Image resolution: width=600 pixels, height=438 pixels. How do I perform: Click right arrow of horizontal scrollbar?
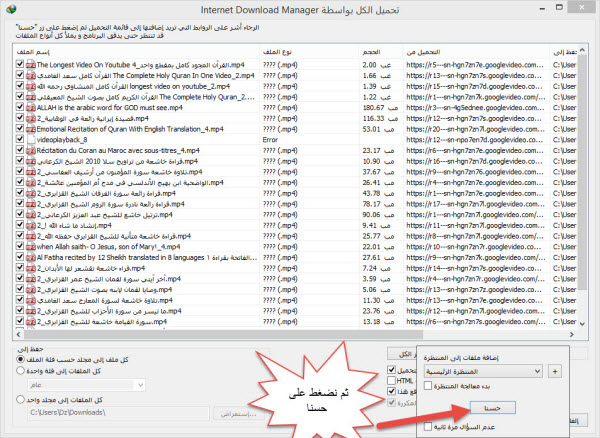(572, 335)
